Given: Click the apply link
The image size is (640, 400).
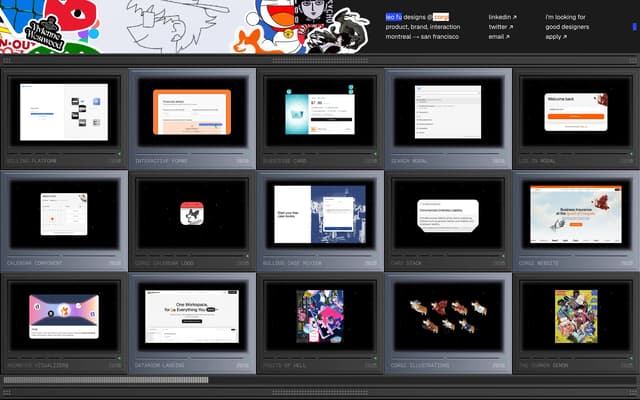Looking at the screenshot, I should (556, 37).
